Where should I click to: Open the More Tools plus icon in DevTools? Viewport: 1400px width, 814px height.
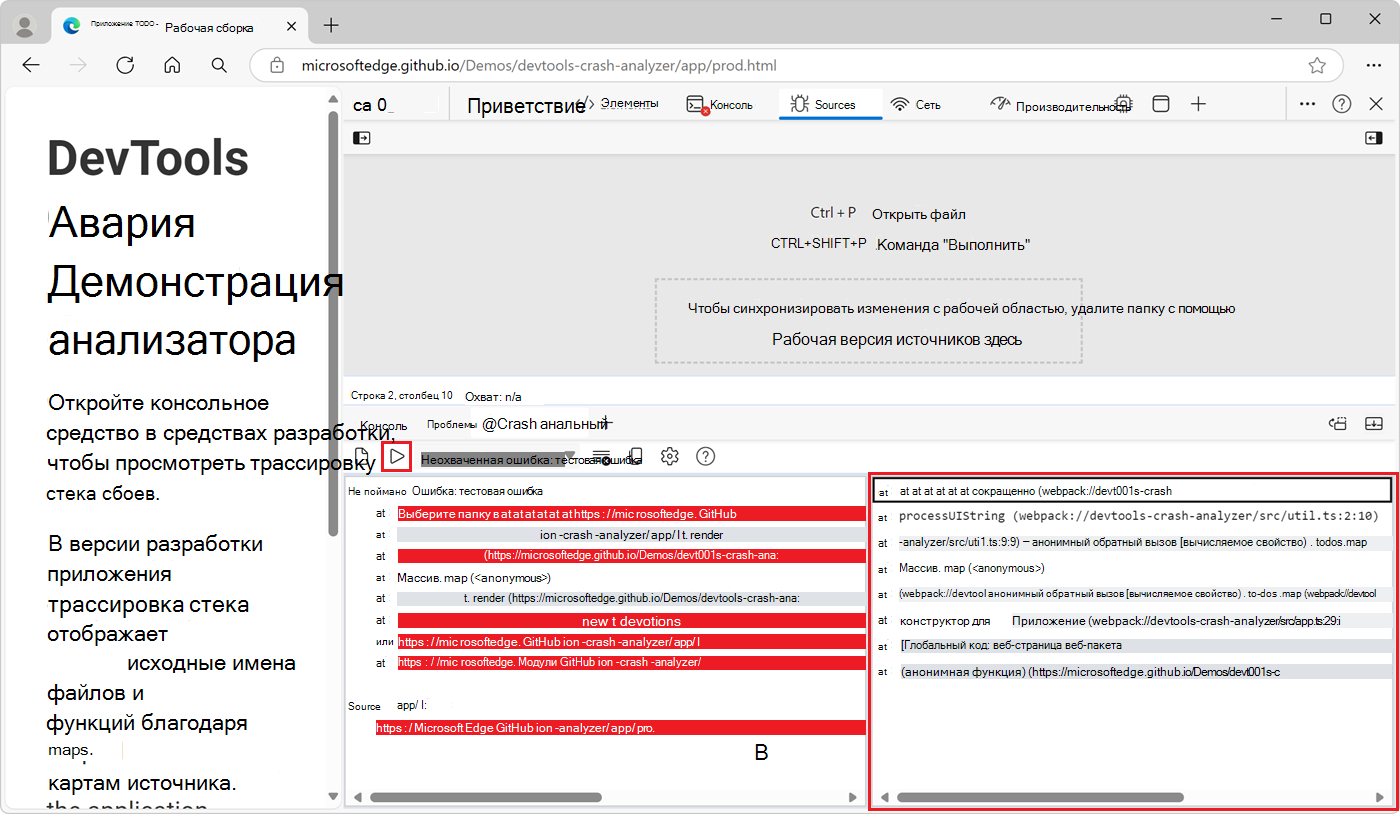pos(1198,103)
